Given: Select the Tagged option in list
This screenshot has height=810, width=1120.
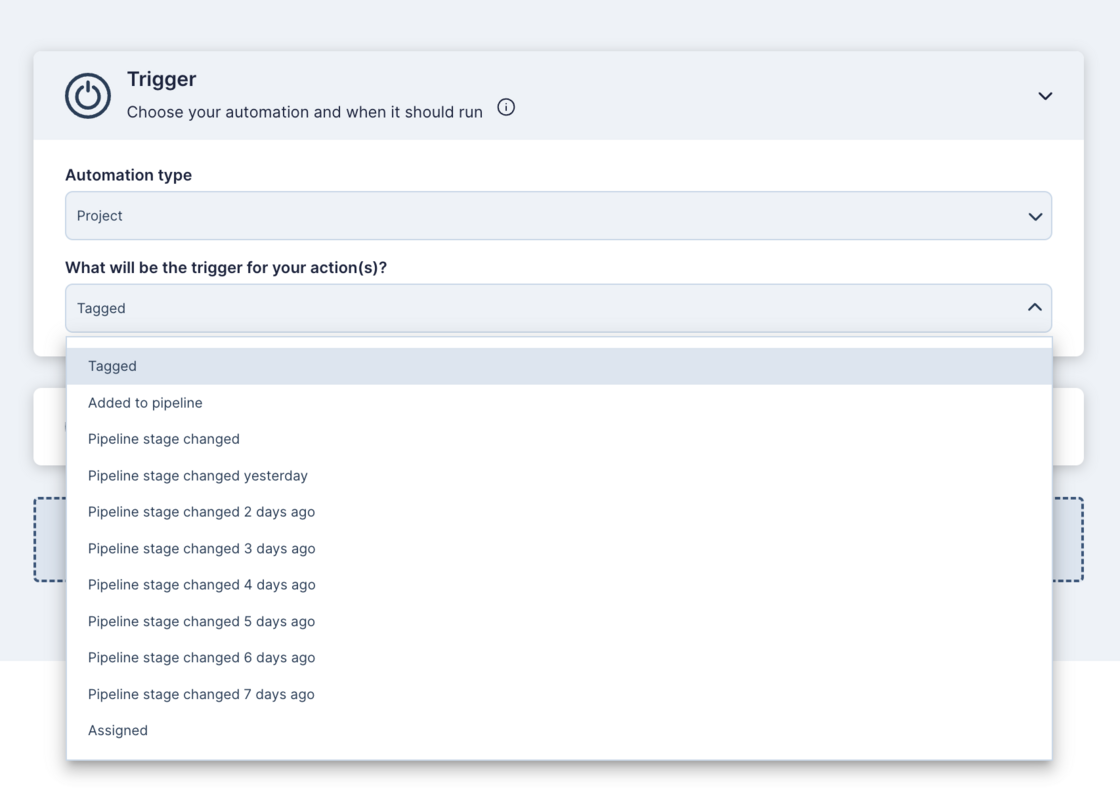Looking at the screenshot, I should (112, 366).
